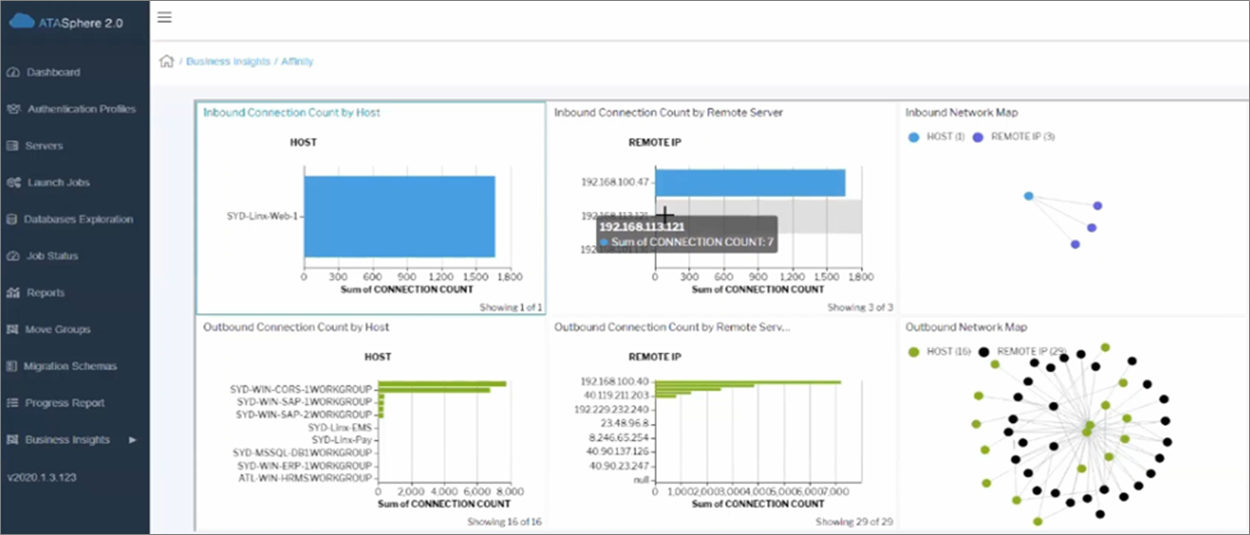
Task: Select Move Groups menu item
Action: pos(58,329)
